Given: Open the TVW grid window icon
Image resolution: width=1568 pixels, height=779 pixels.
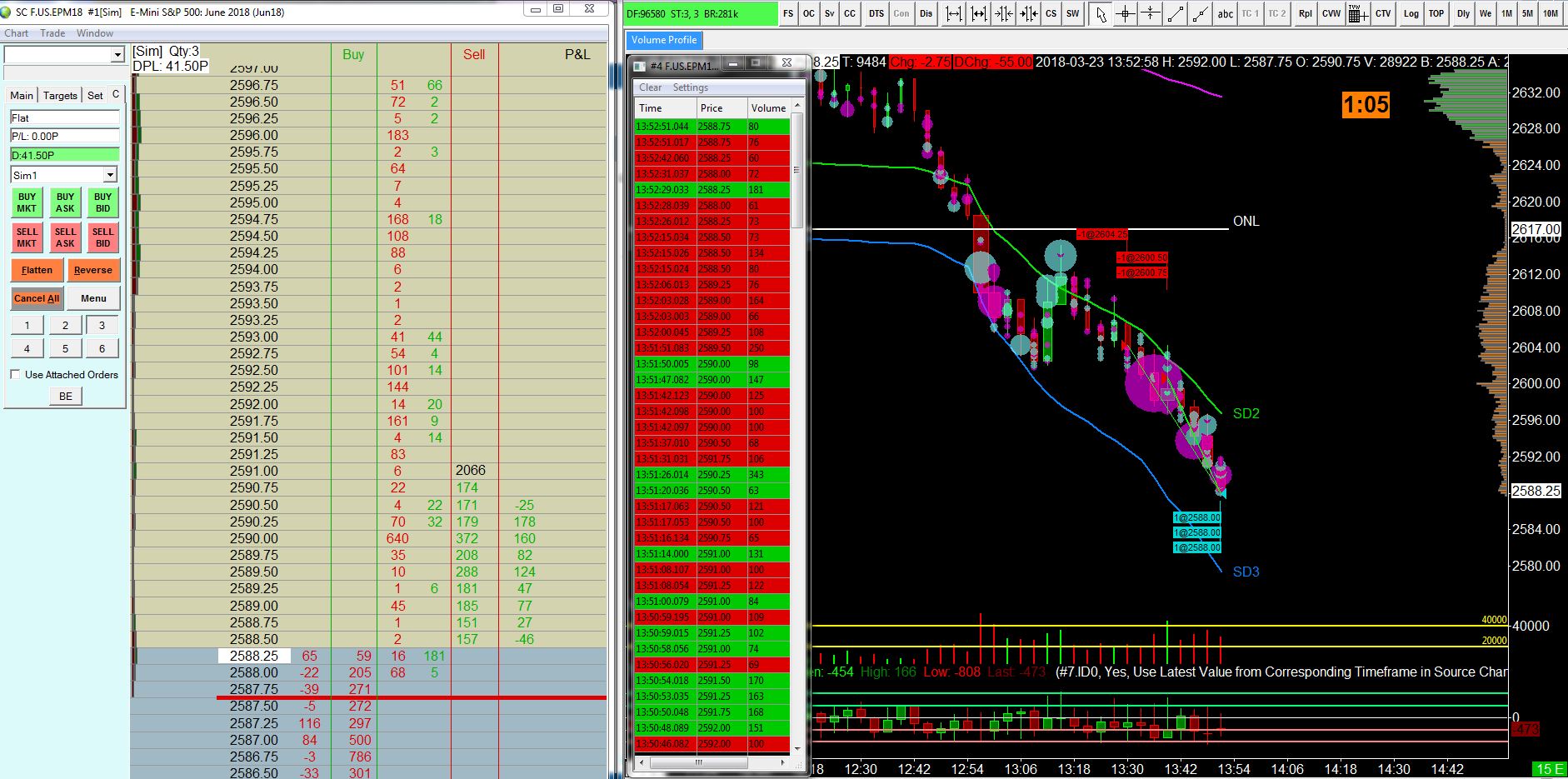Looking at the screenshot, I should pos(1357,13).
